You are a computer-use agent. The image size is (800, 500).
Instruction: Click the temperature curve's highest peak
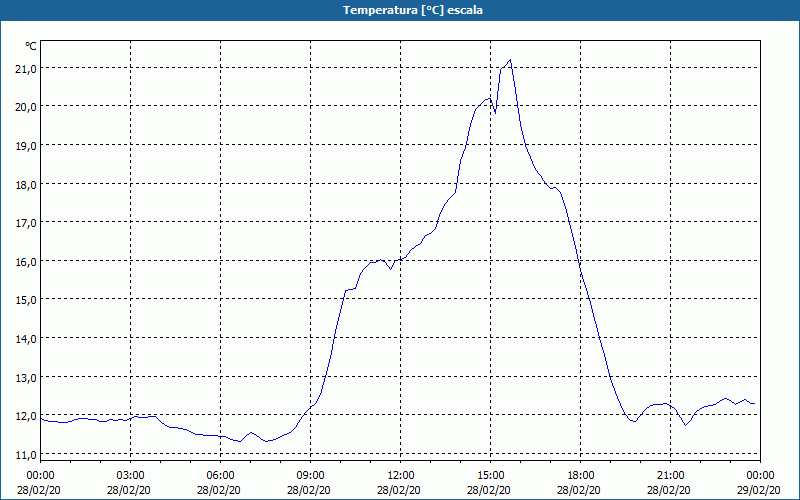click(x=510, y=60)
